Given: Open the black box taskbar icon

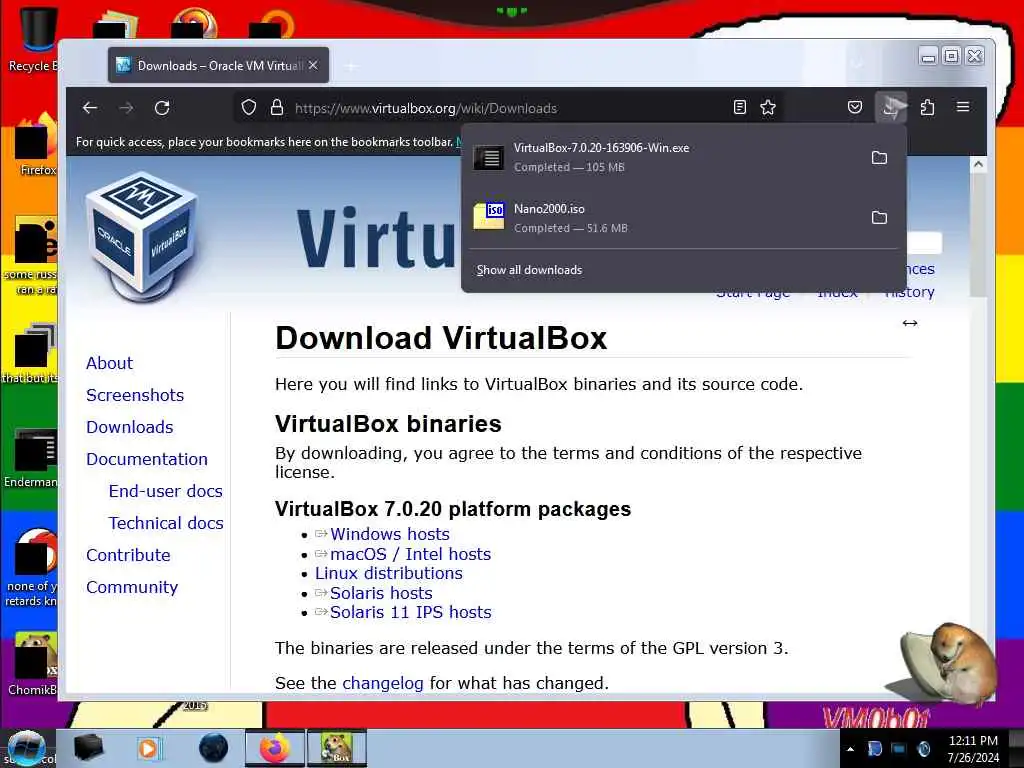Looking at the screenshot, I should (89, 748).
